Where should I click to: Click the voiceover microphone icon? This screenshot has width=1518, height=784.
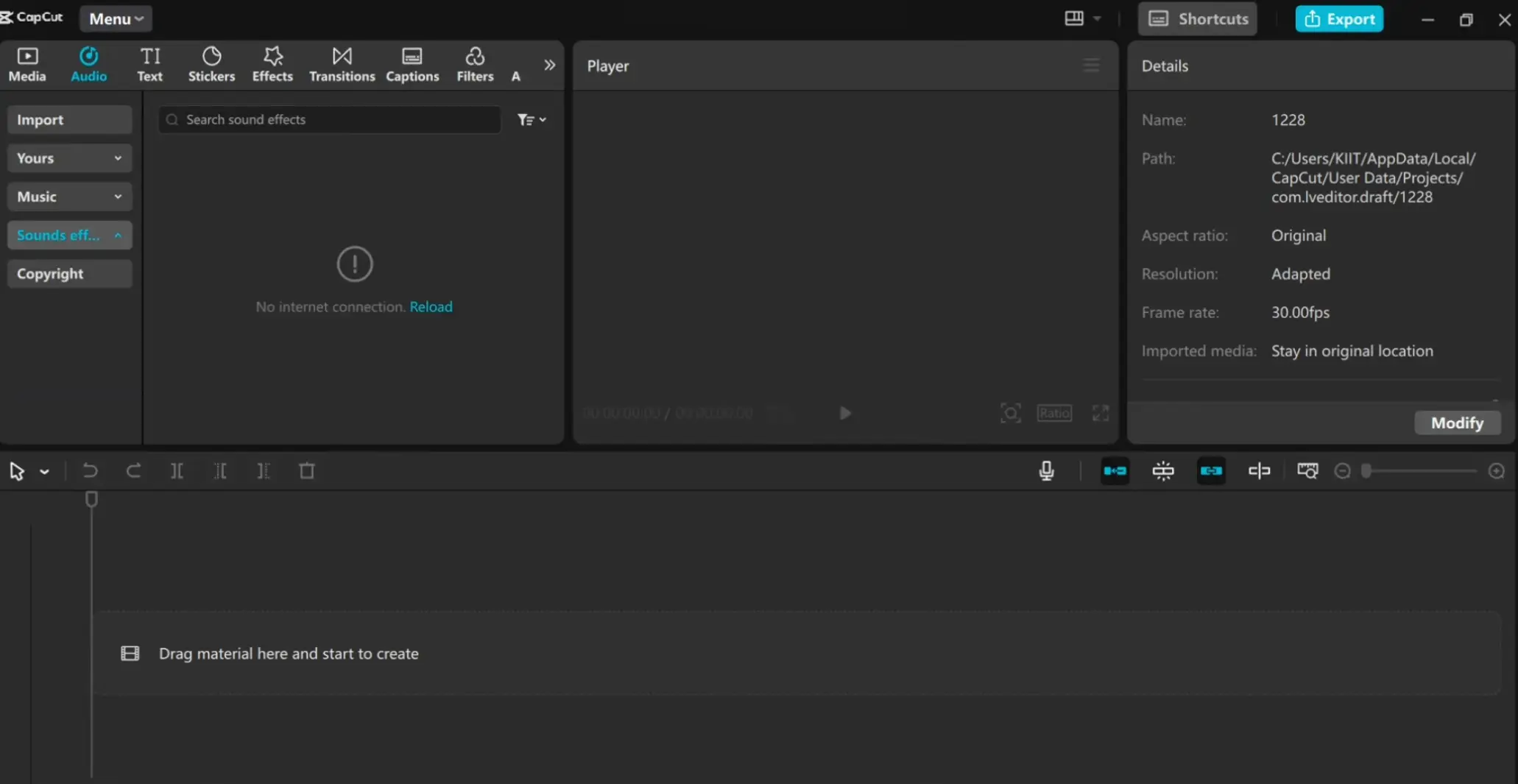point(1046,471)
